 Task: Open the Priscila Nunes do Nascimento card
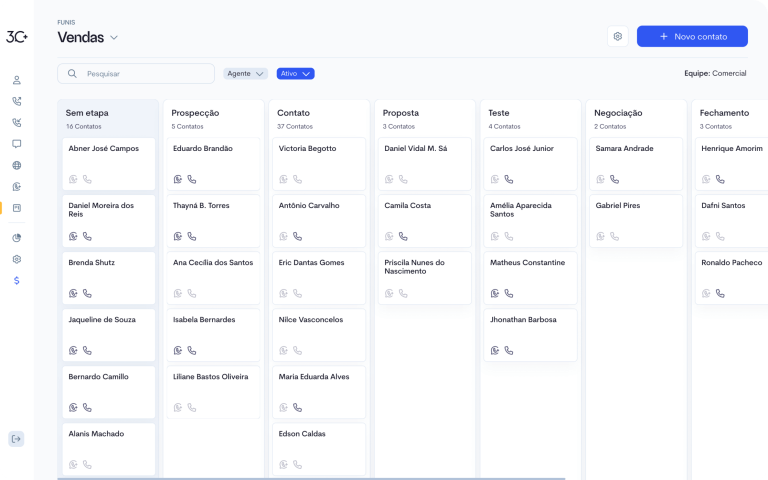[425, 278]
